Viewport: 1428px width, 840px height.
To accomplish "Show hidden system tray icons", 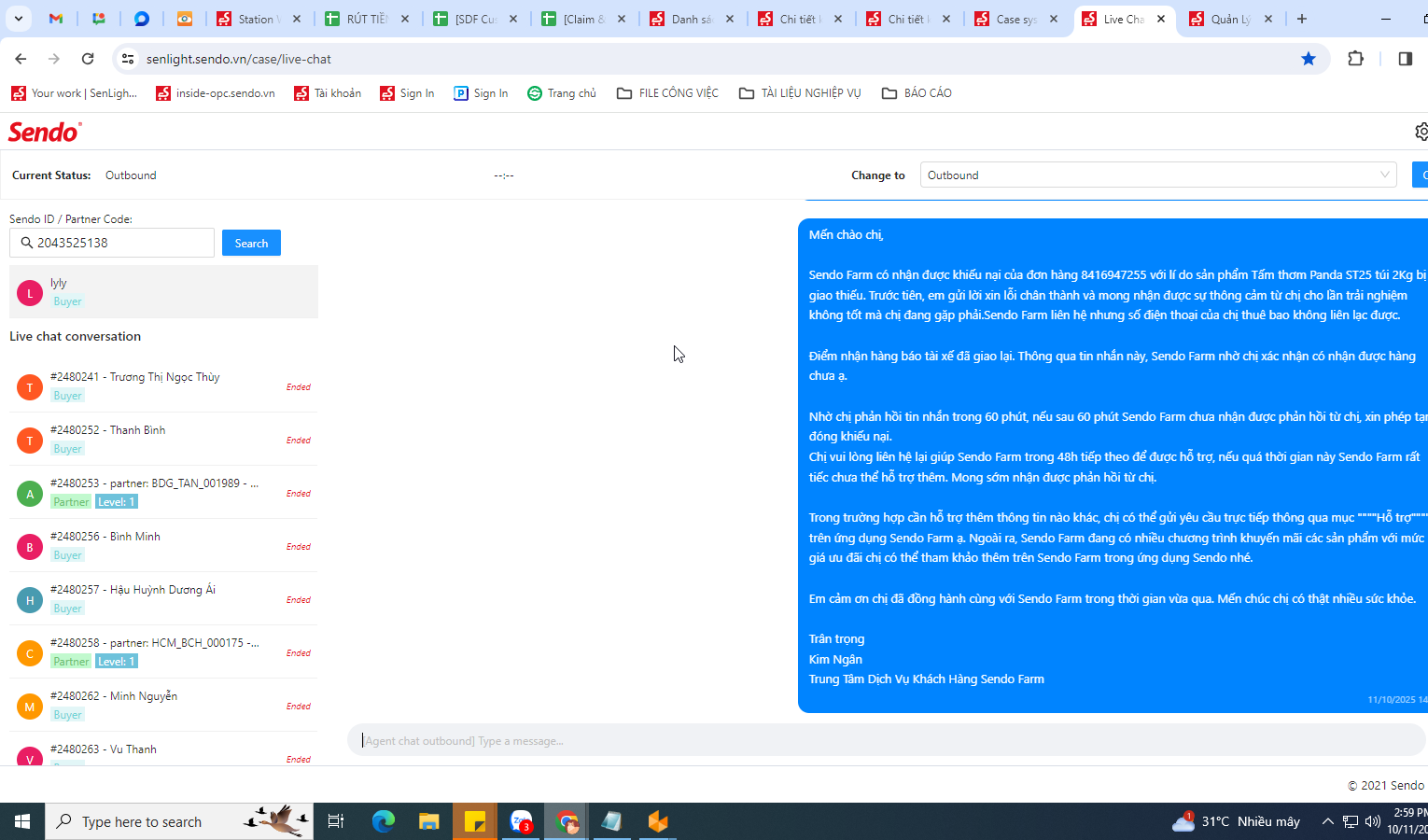I will click(1327, 821).
